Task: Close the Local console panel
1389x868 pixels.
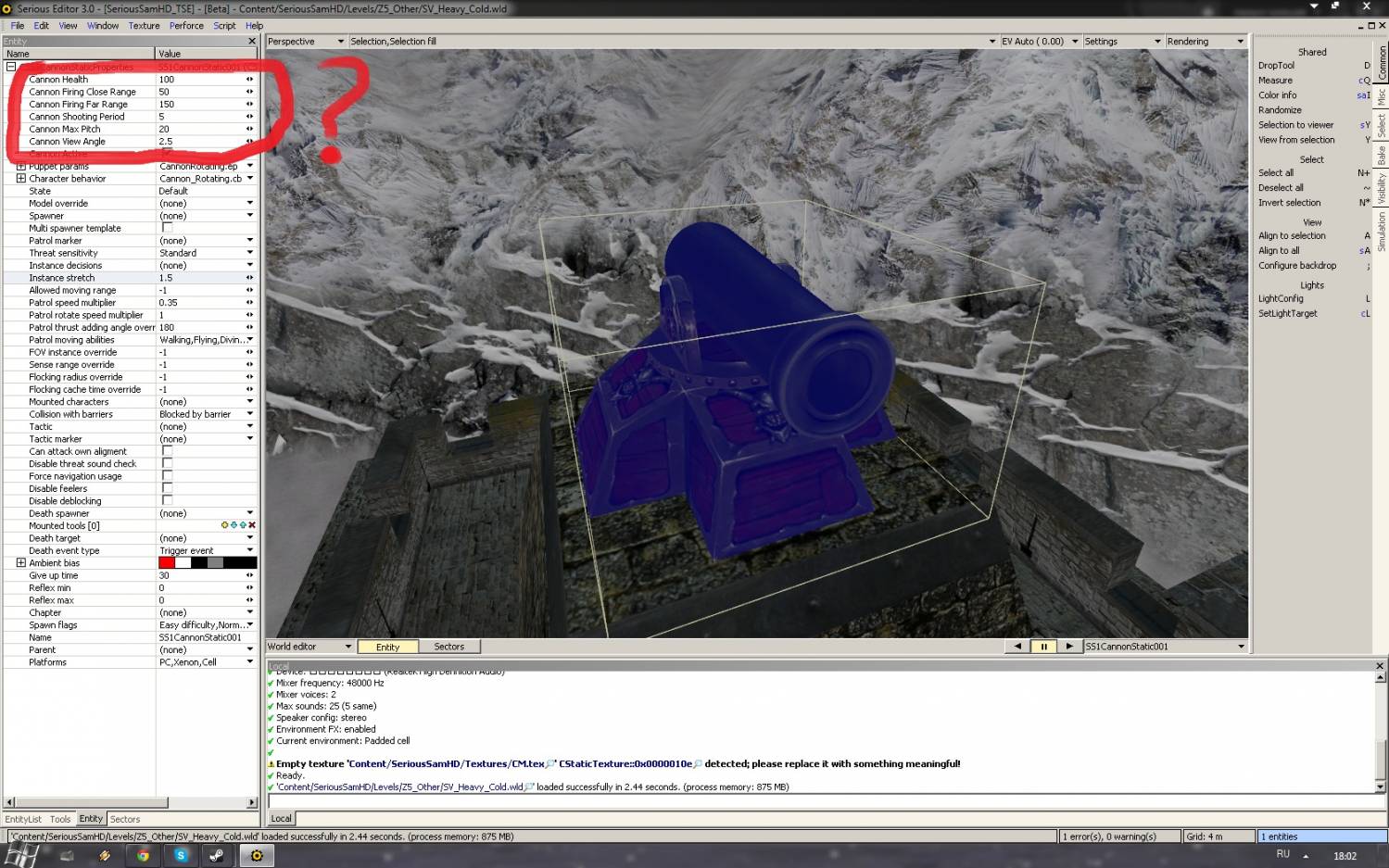Action: [1379, 665]
